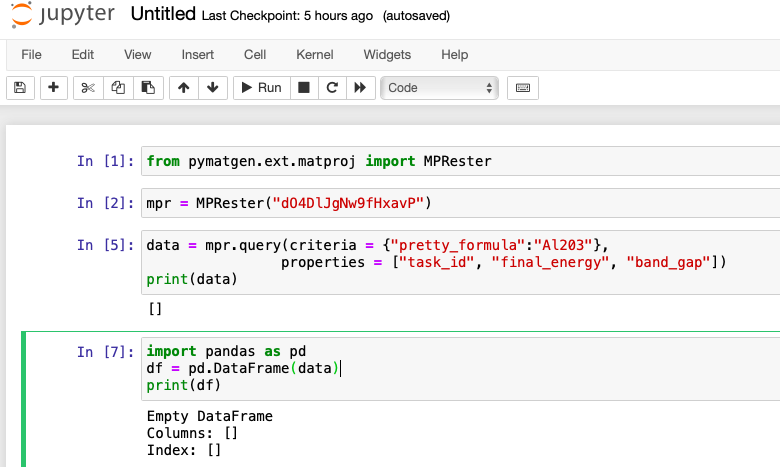Select the In [5] prompt

point(105,245)
